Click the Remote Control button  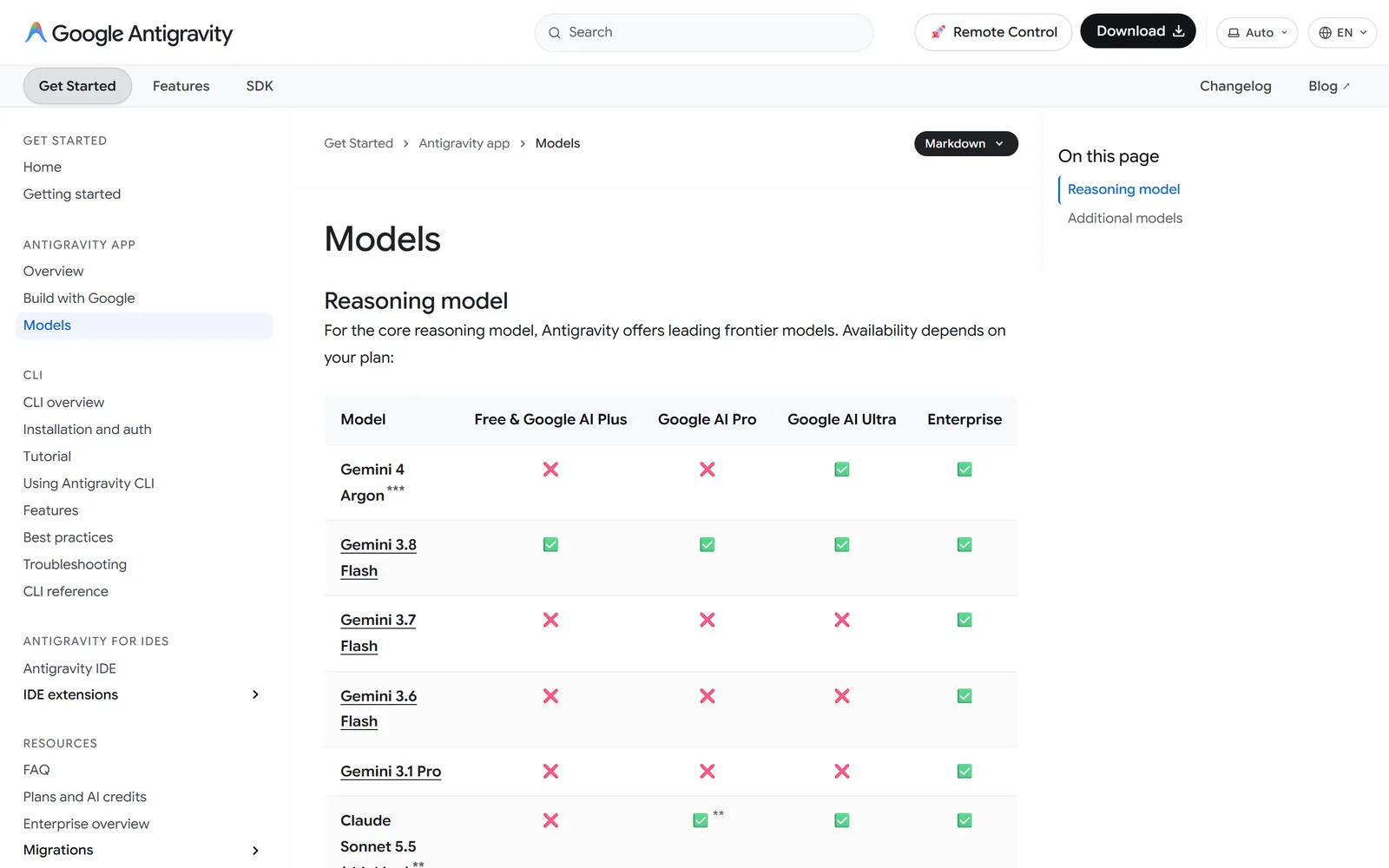coord(993,32)
